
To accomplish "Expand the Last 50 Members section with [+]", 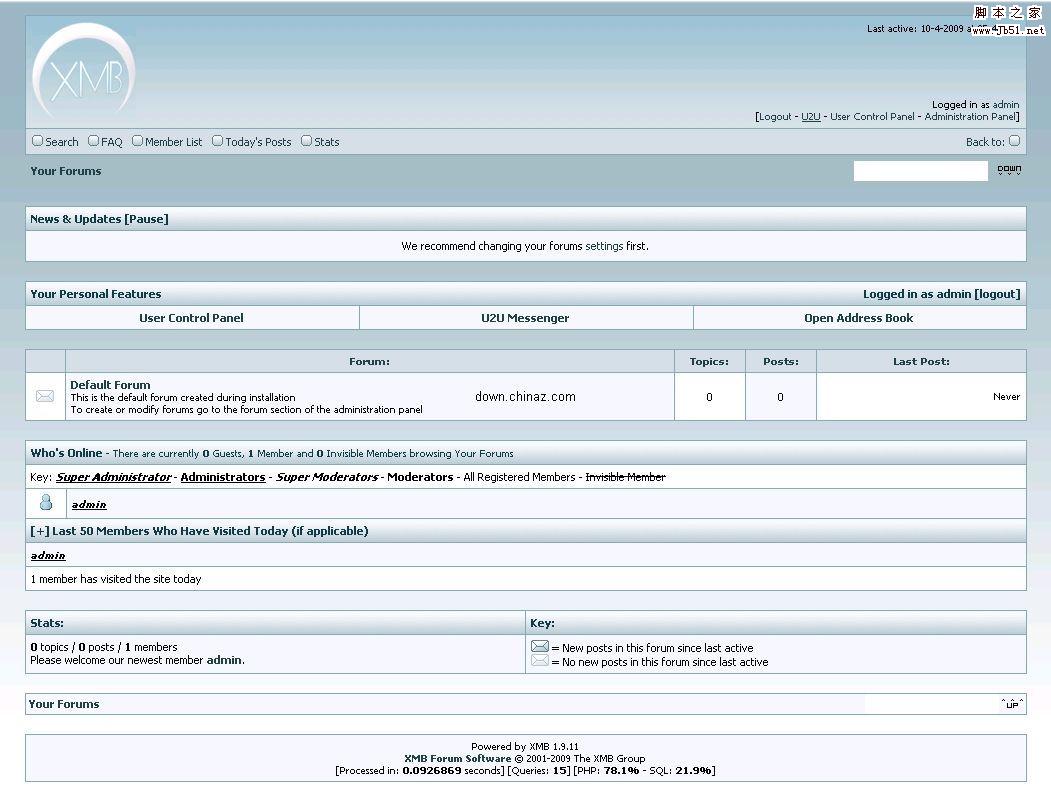I will point(40,531).
